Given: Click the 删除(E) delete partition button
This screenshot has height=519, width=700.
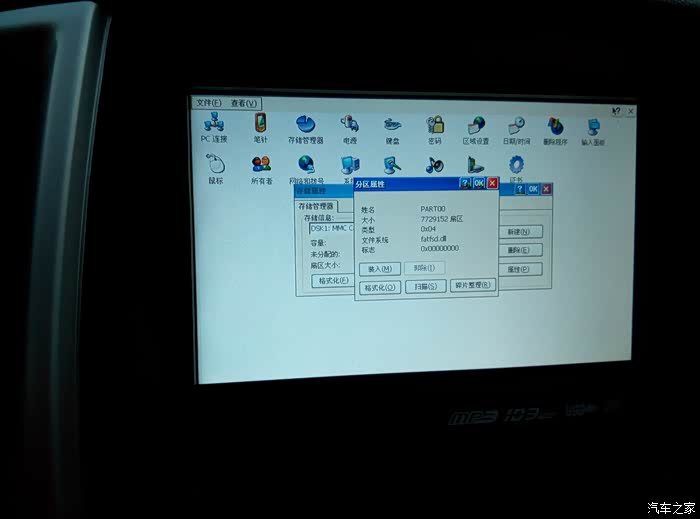Looking at the screenshot, I should (519, 250).
